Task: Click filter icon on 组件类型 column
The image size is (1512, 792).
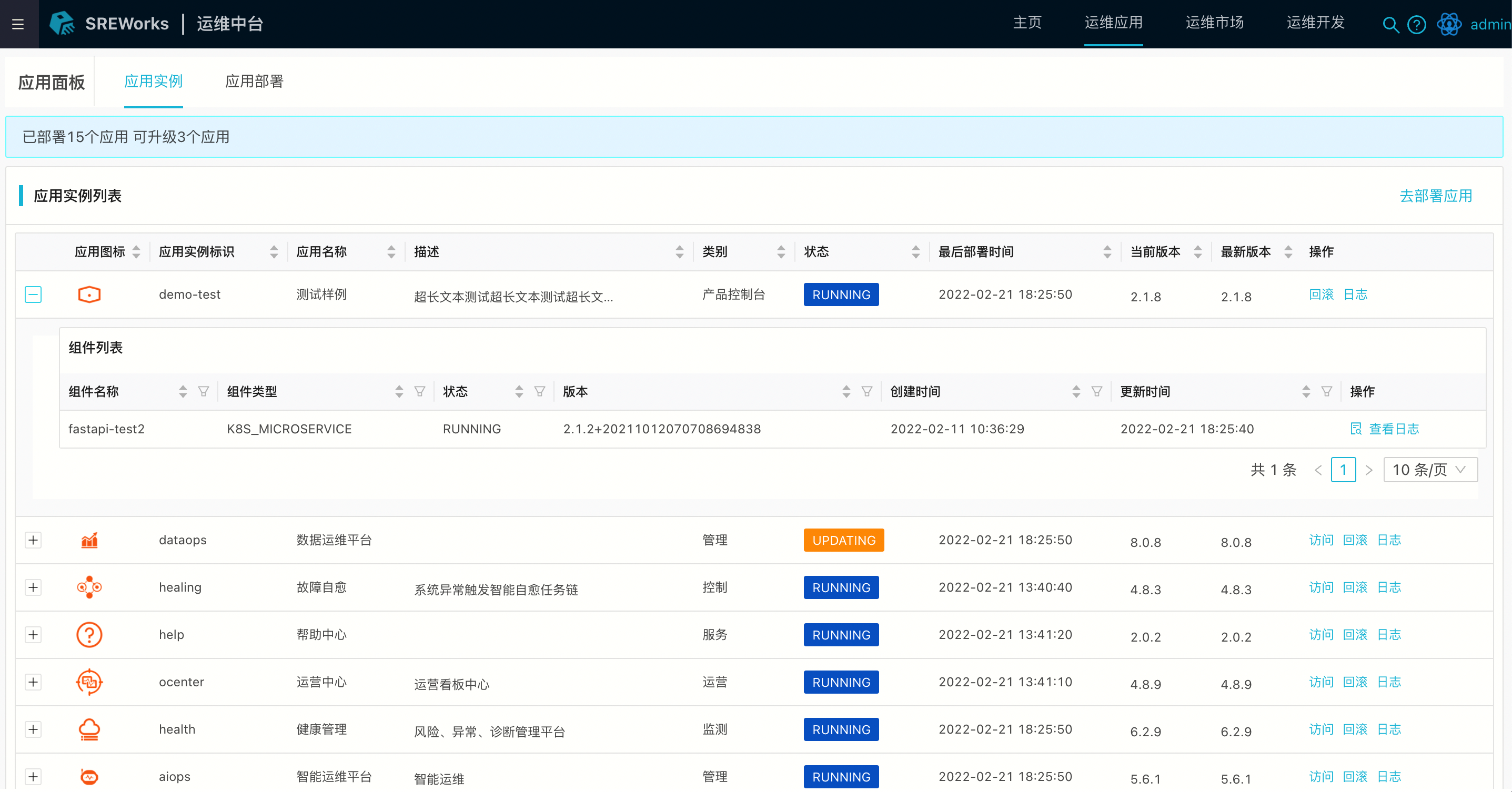Action: [x=420, y=391]
